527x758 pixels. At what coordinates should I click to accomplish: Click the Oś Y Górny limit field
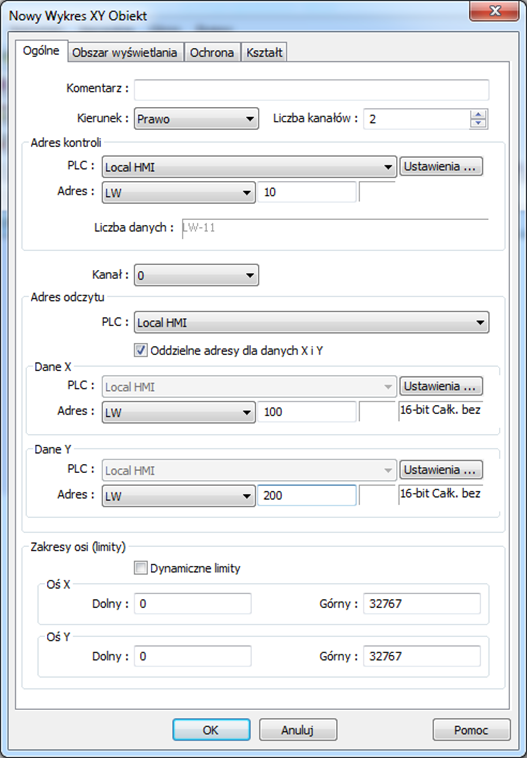[x=422, y=656]
